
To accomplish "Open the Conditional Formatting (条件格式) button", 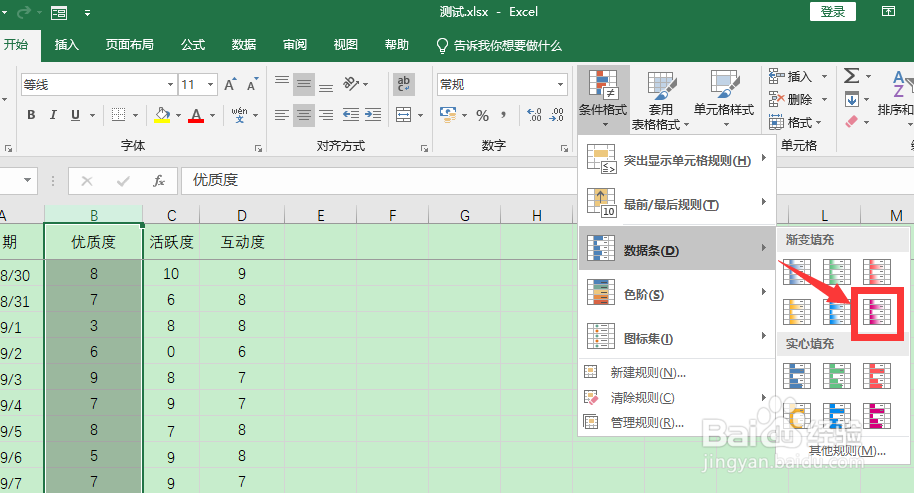I will 603,98.
